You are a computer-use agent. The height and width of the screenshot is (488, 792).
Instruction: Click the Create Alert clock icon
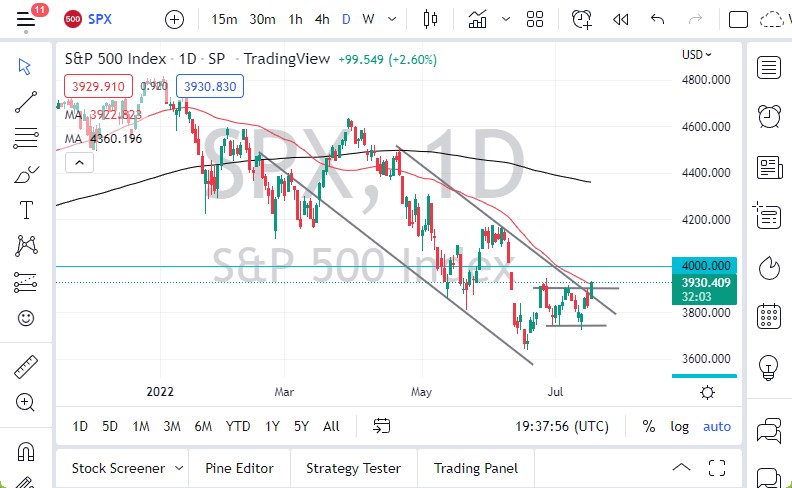click(x=582, y=19)
